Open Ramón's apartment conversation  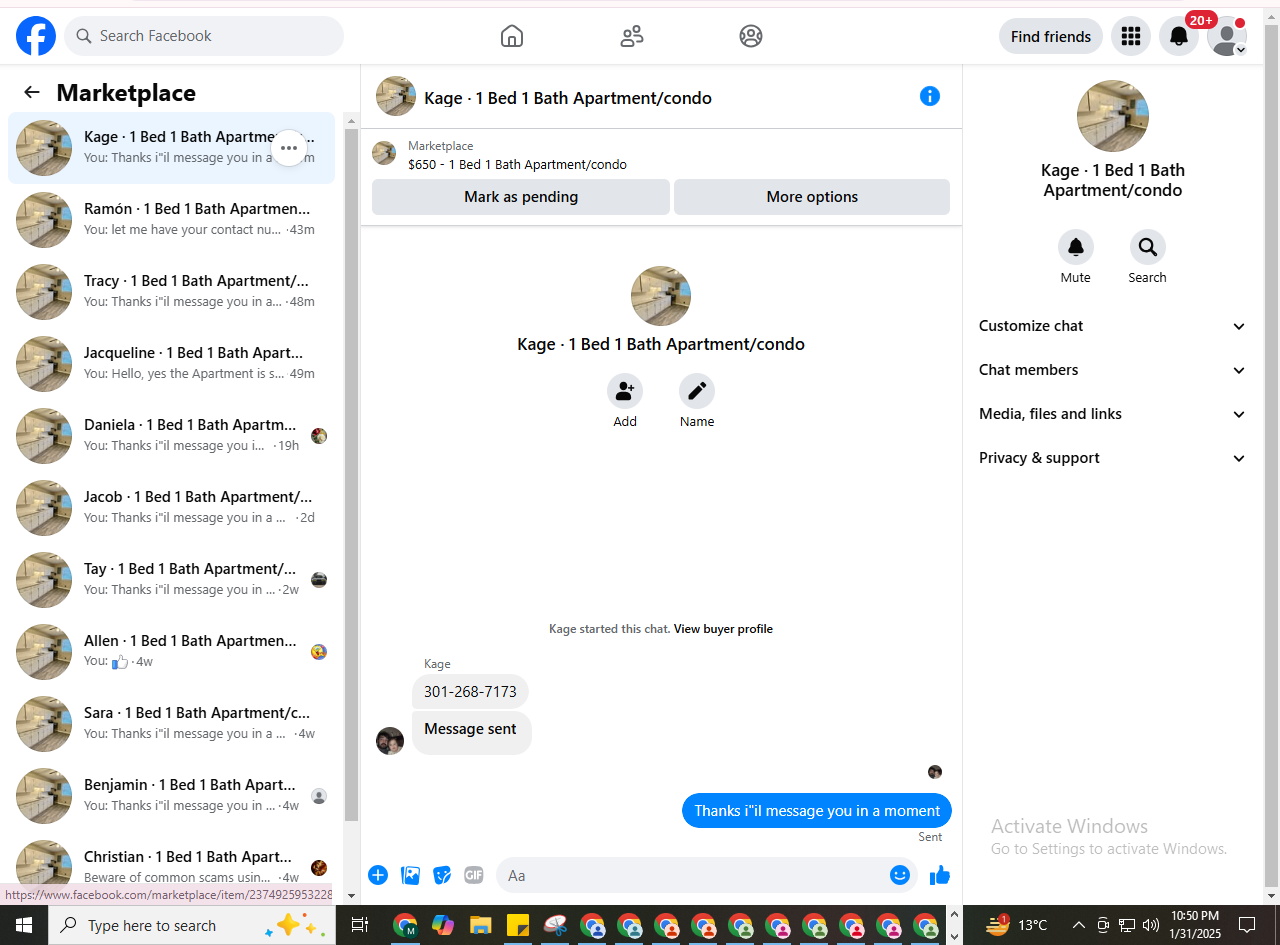[x=171, y=220]
